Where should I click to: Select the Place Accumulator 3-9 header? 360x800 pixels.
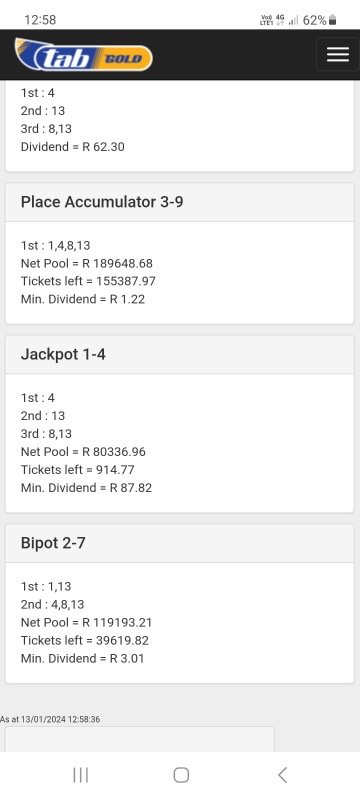(179, 202)
